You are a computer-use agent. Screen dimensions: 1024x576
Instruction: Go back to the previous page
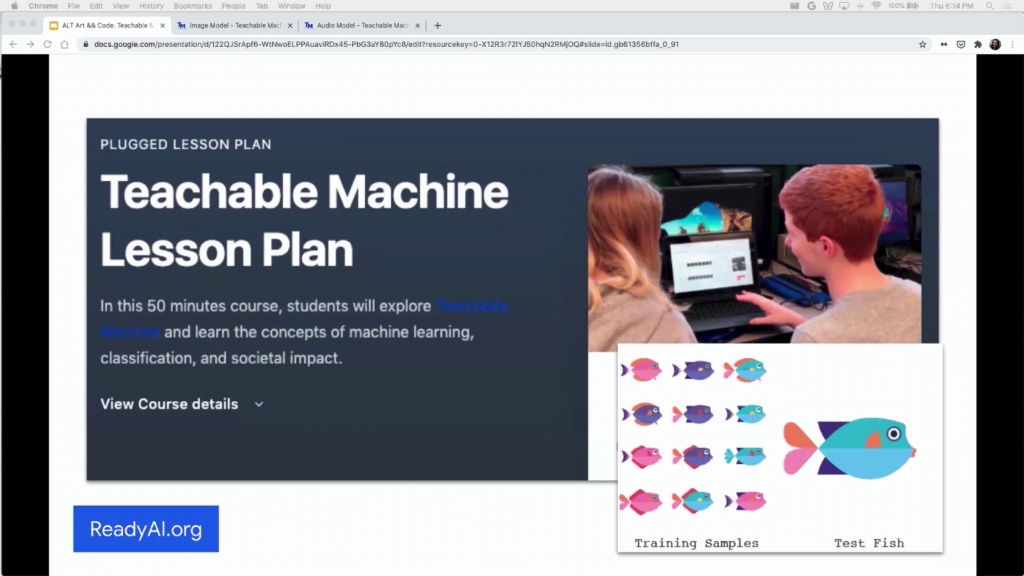13,44
